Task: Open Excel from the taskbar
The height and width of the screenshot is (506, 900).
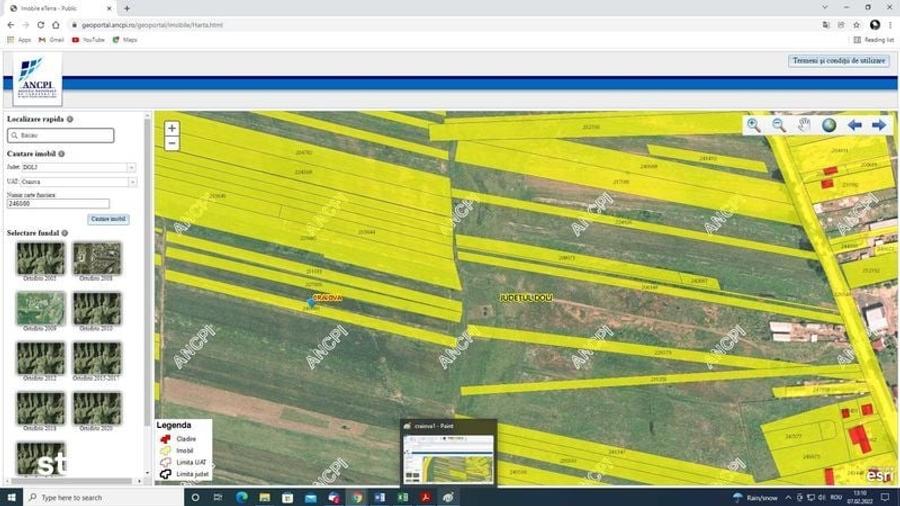Action: click(402, 497)
